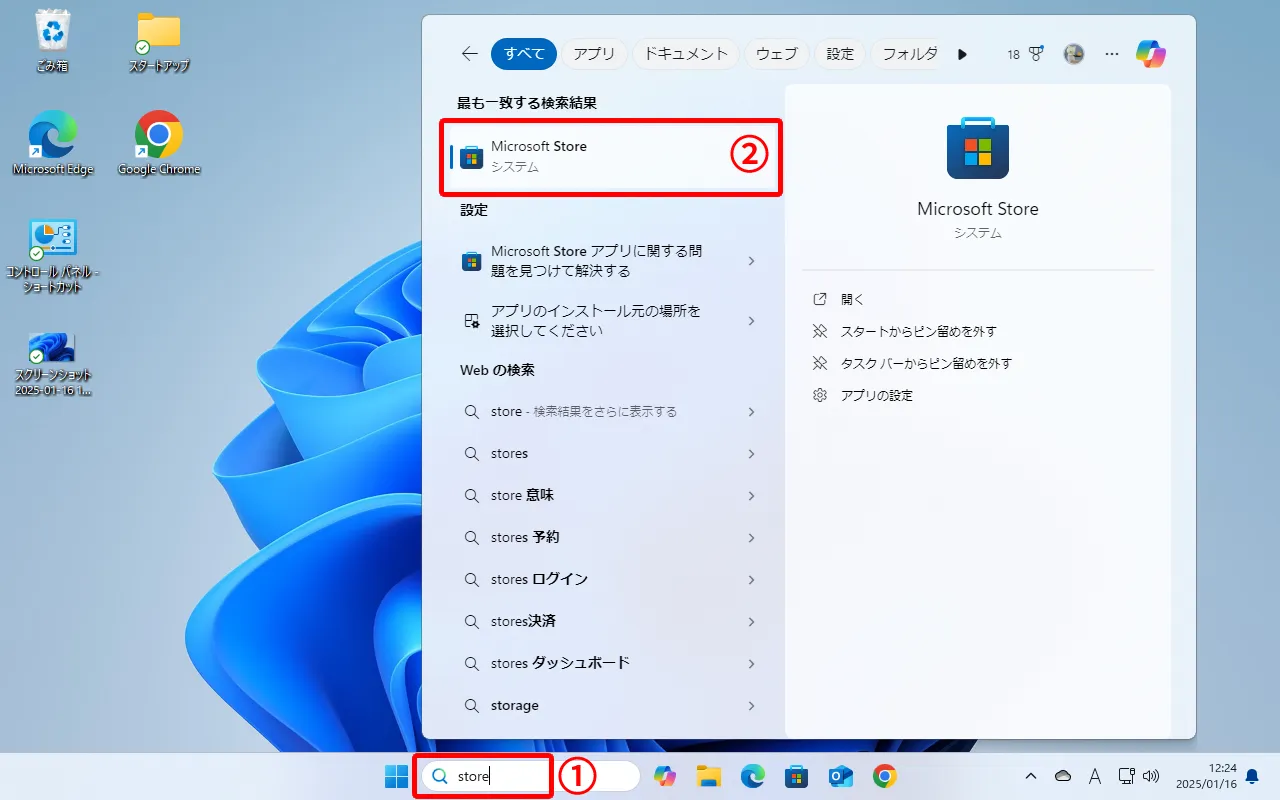The height and width of the screenshot is (800, 1280).
Task: Open the notification bell icon
Action: 1252,776
